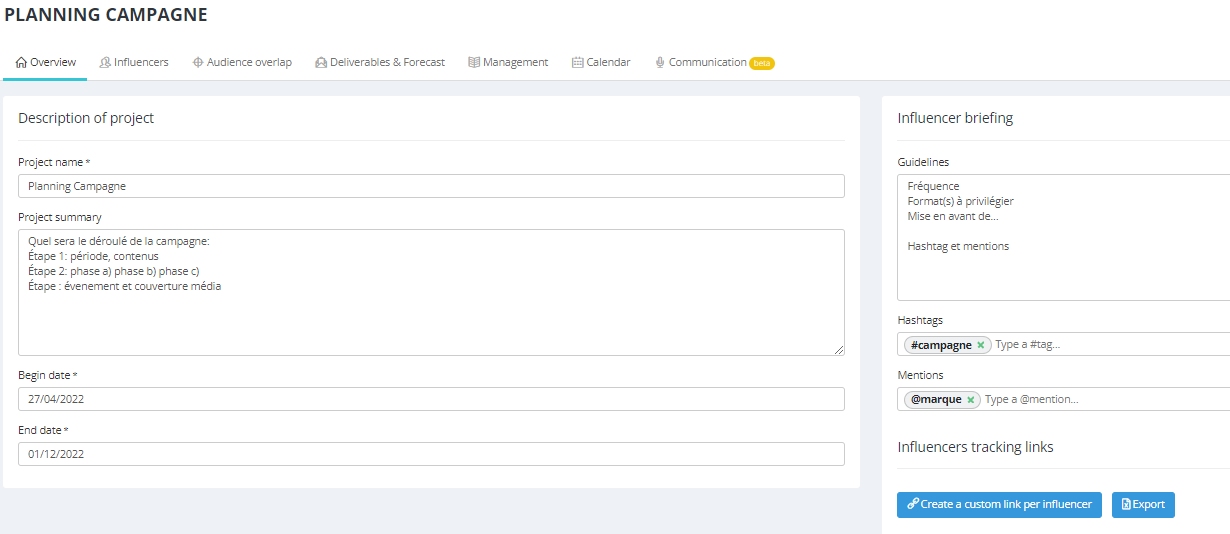Open the End date picker field

coord(431,454)
